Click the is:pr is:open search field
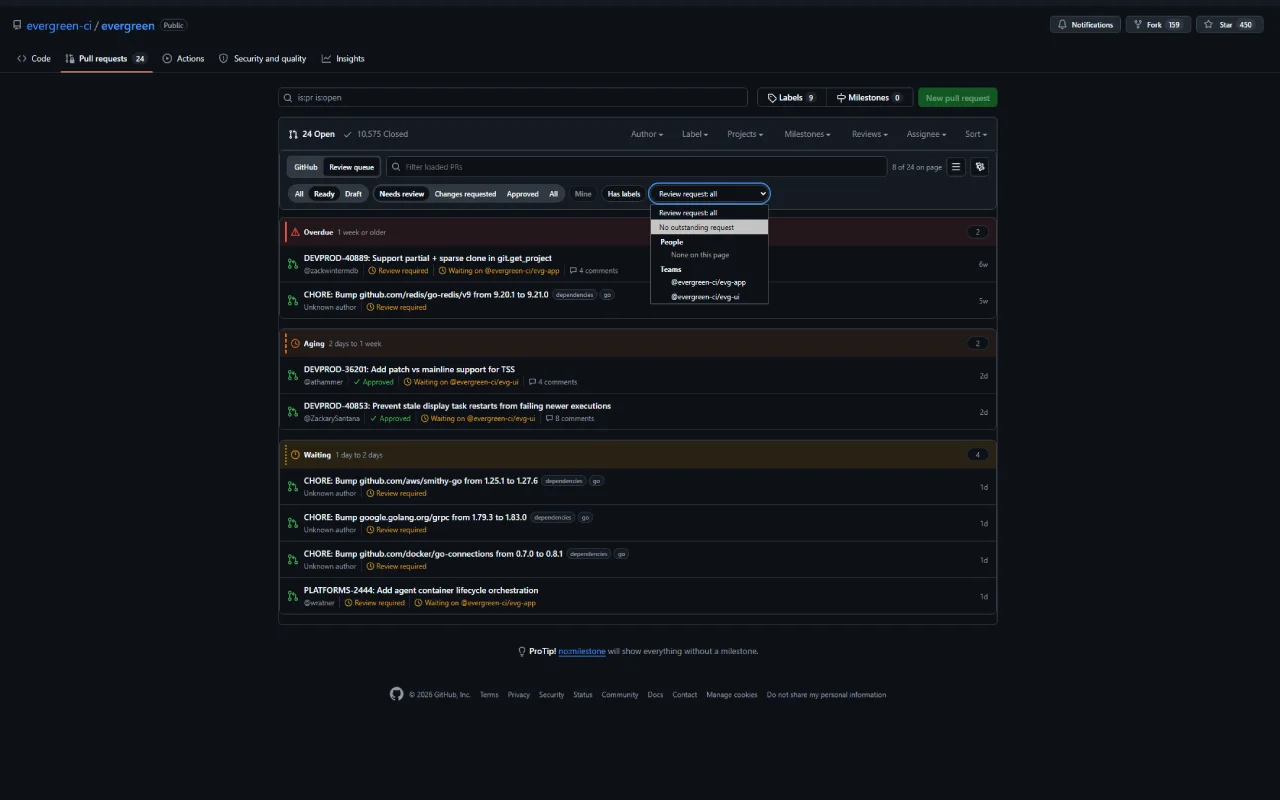 [x=513, y=98]
